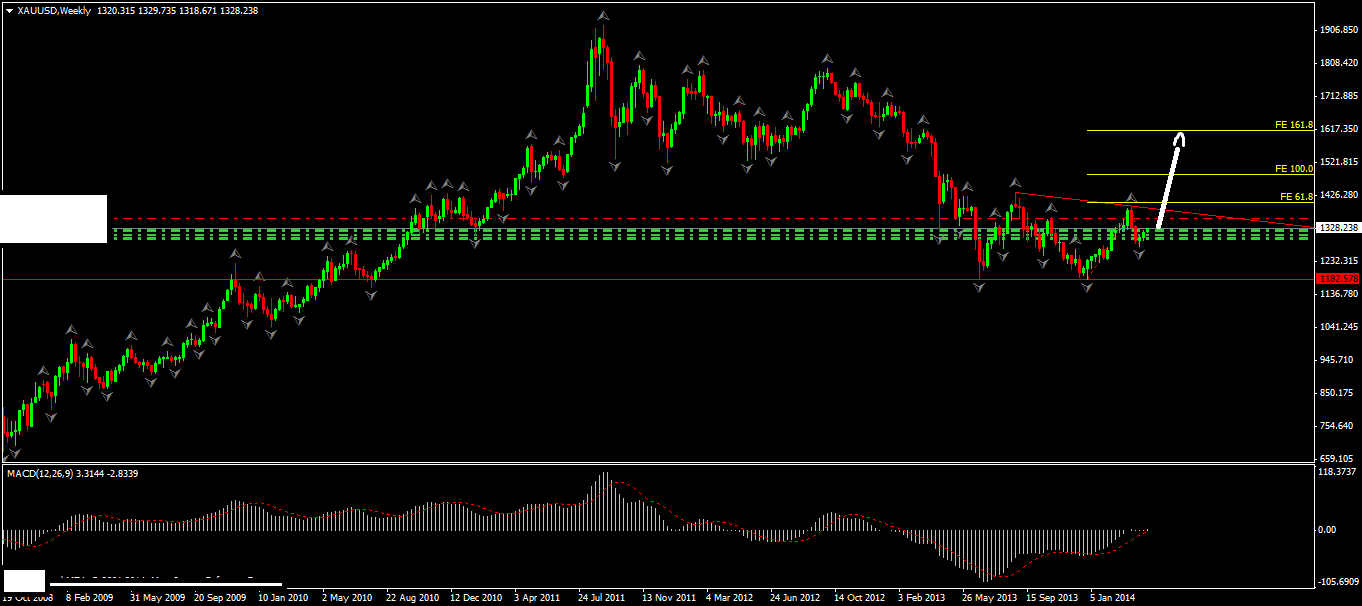Screen dimensions: 1362x606
Task: Click the 8 Feb 2009 date label
Action: (90, 597)
